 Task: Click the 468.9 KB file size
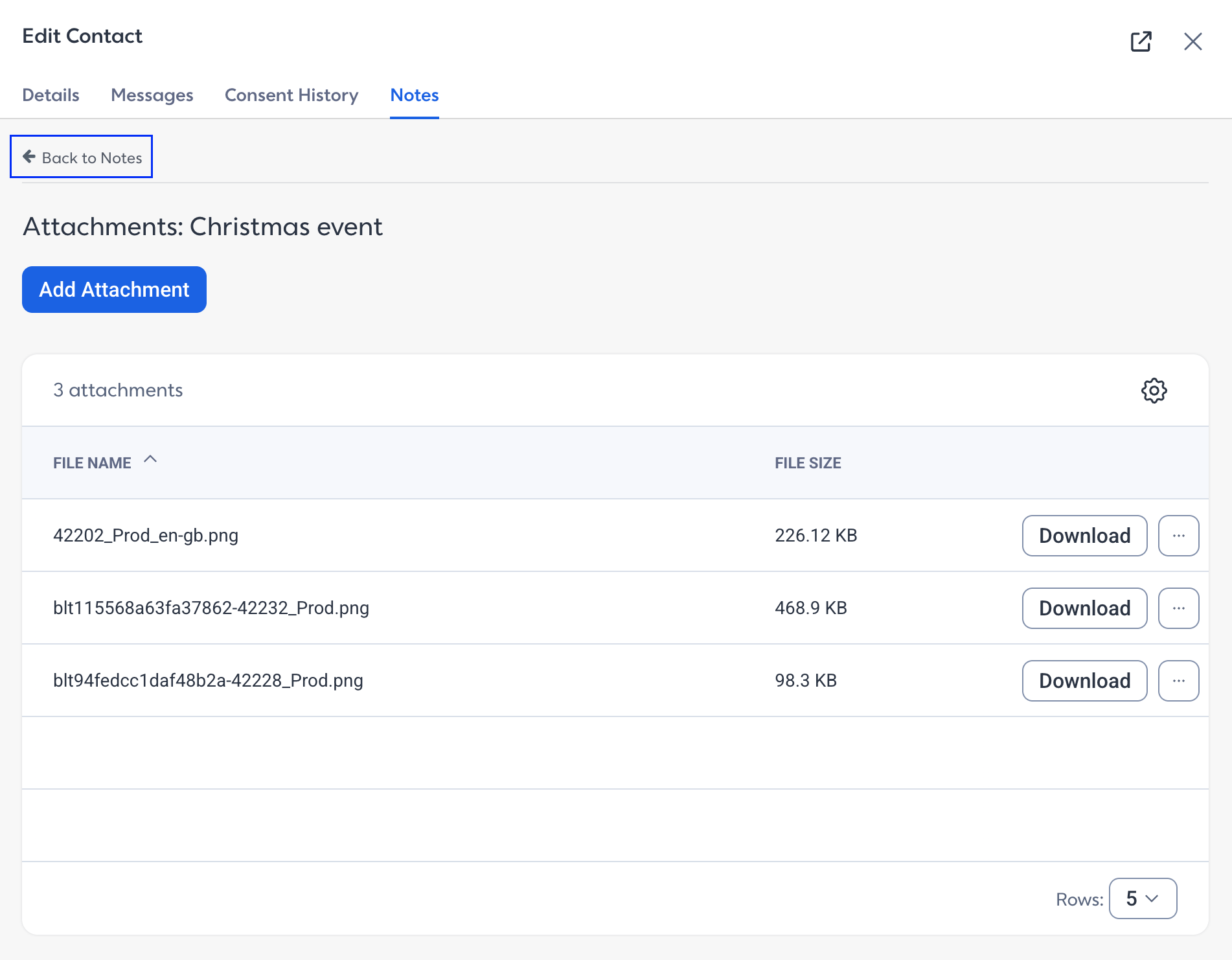tap(811, 608)
